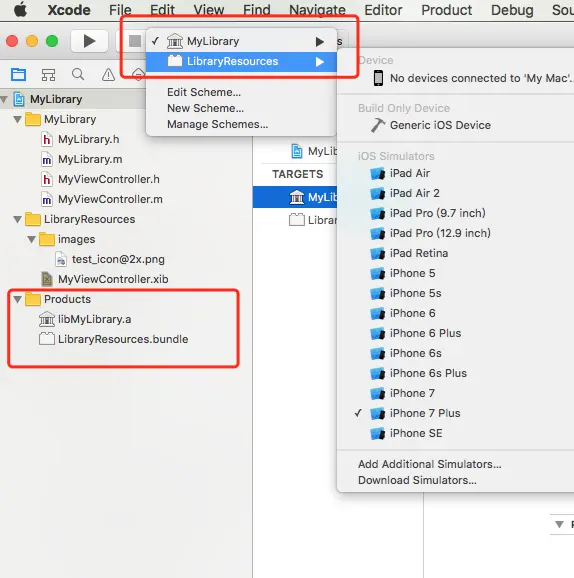
Task: Collapse the images folder
Action: tap(31, 239)
